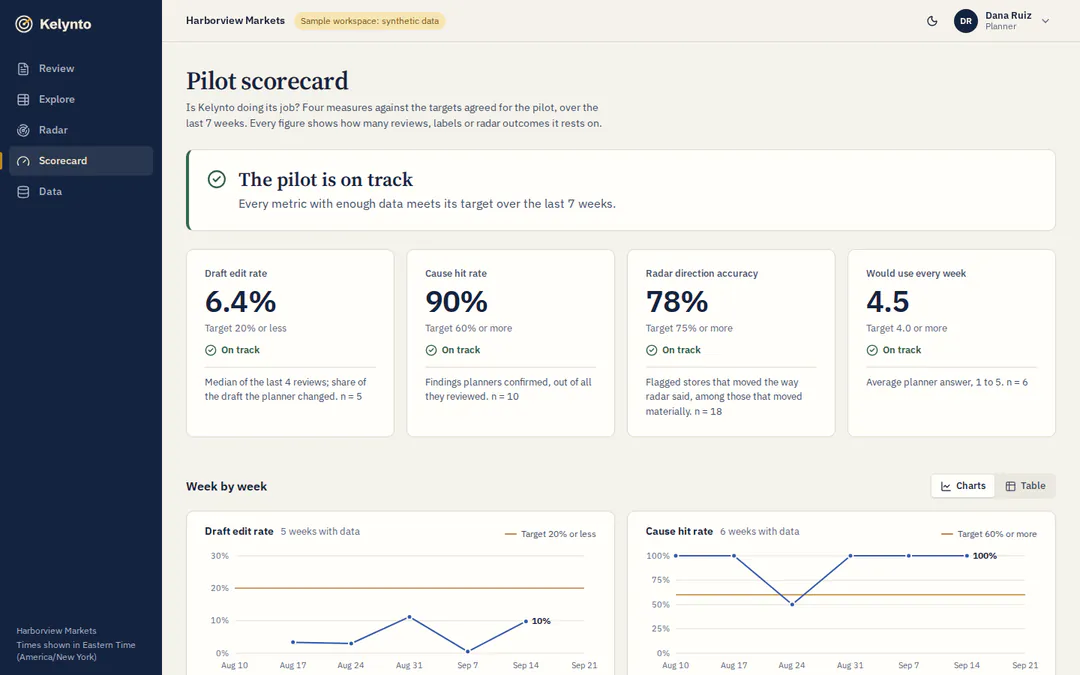The width and height of the screenshot is (1080, 675).
Task: Click the Kelynto brand name
Action: point(65,24)
